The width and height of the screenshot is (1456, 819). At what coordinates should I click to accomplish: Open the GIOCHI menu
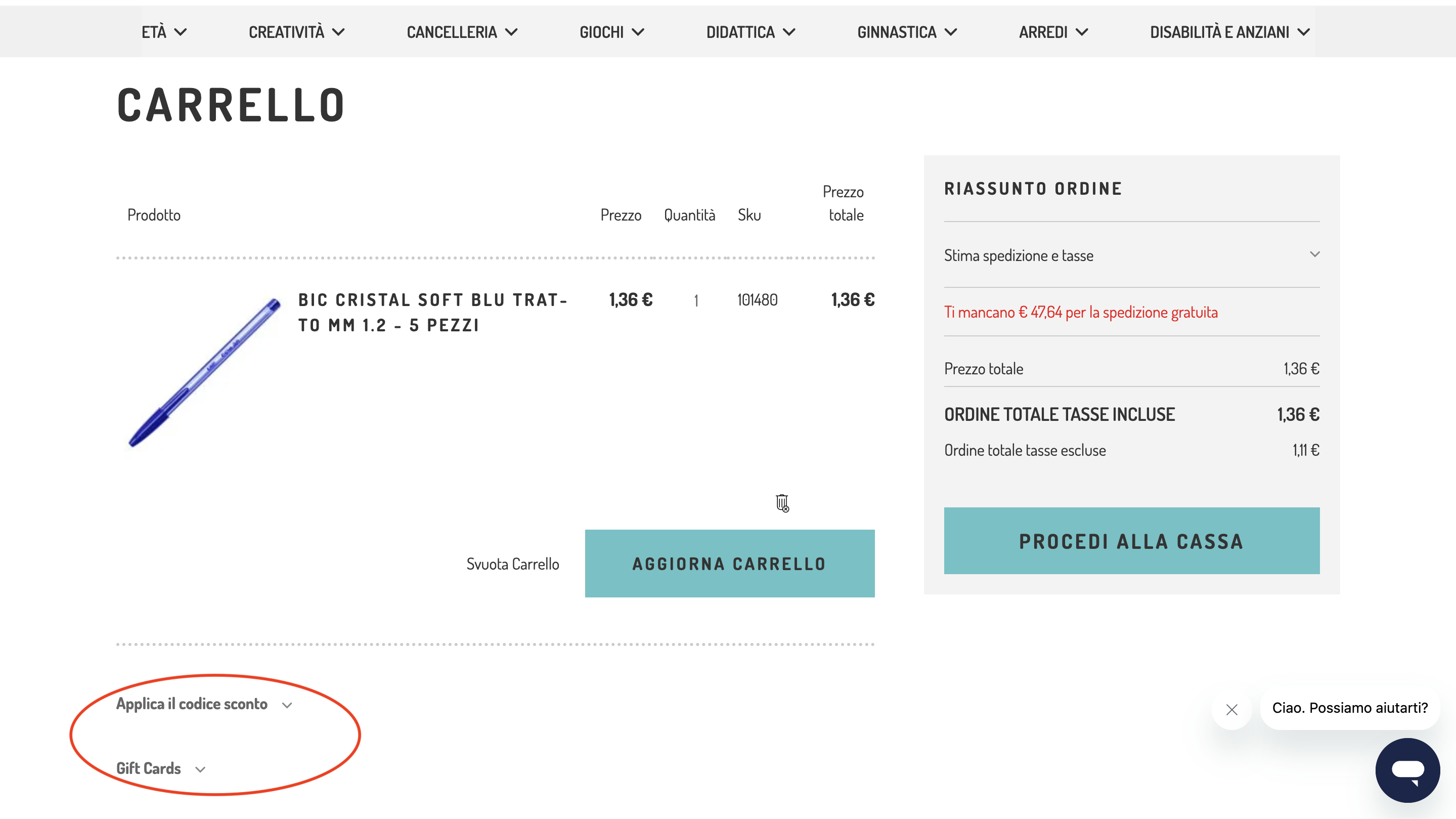click(612, 32)
